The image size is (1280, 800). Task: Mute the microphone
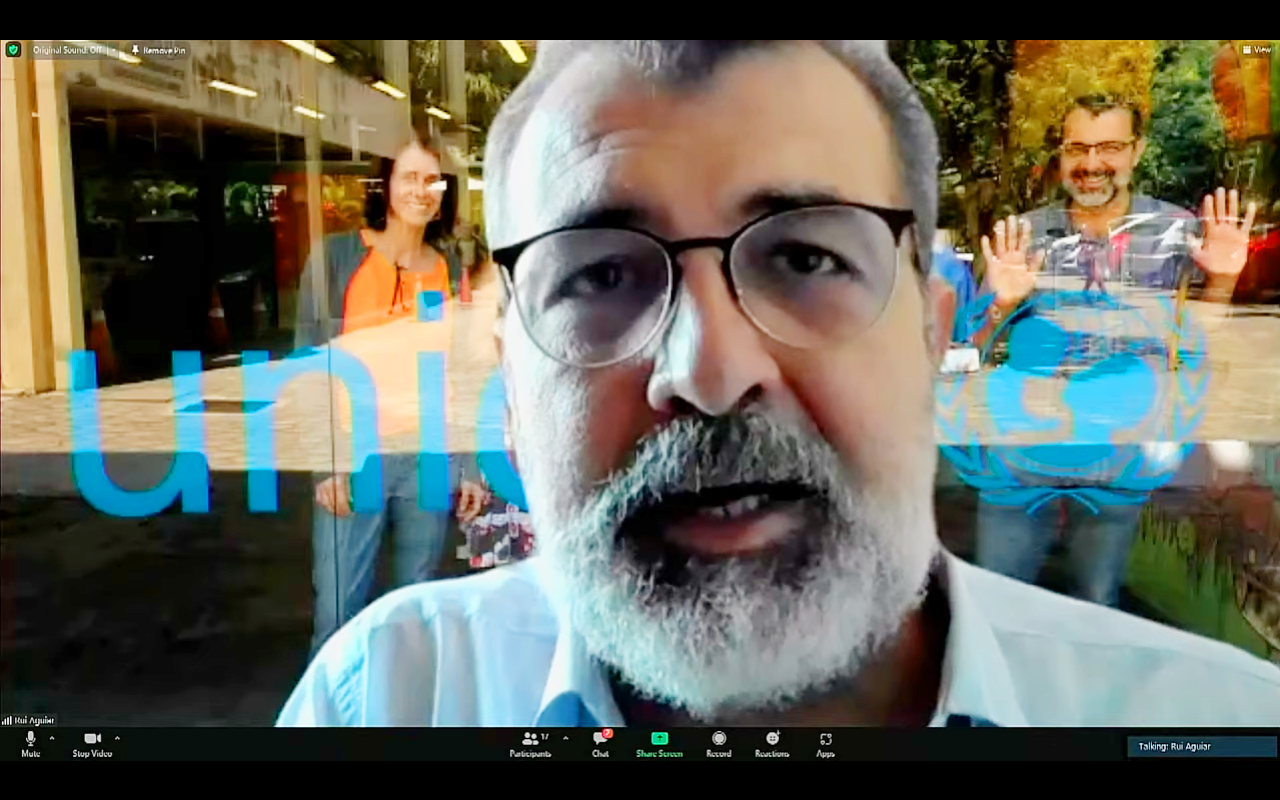tap(30, 743)
